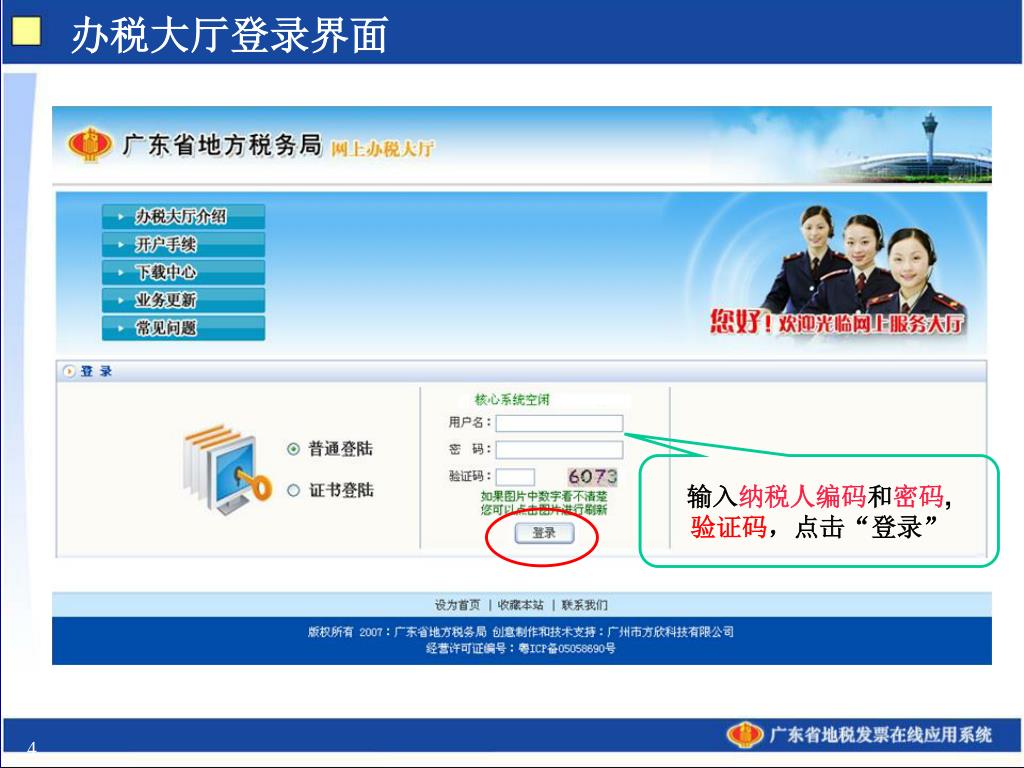The image size is (1024, 768).
Task: Select 普通登陆 radio button
Action: coord(294,449)
